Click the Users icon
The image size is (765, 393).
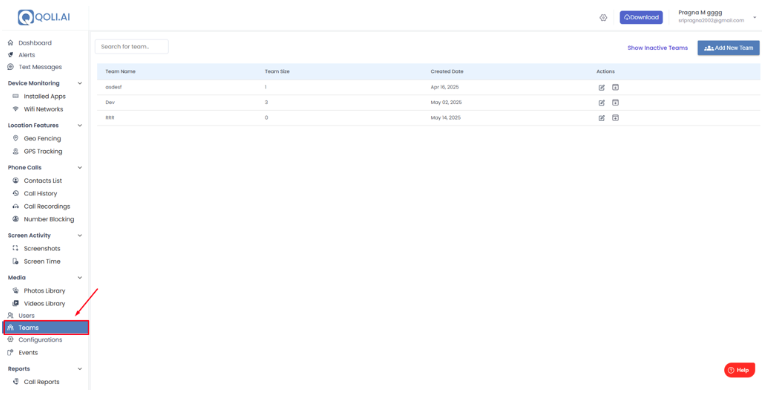[x=10, y=315]
